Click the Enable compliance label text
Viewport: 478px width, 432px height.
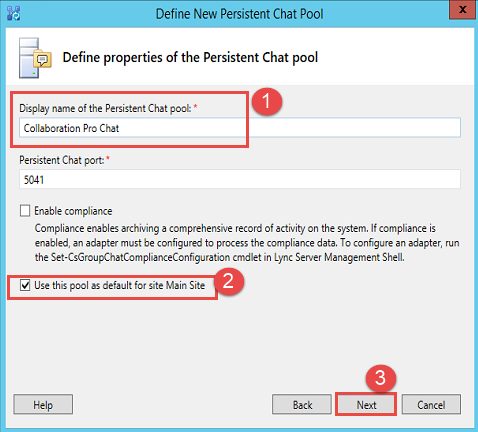(x=73, y=211)
